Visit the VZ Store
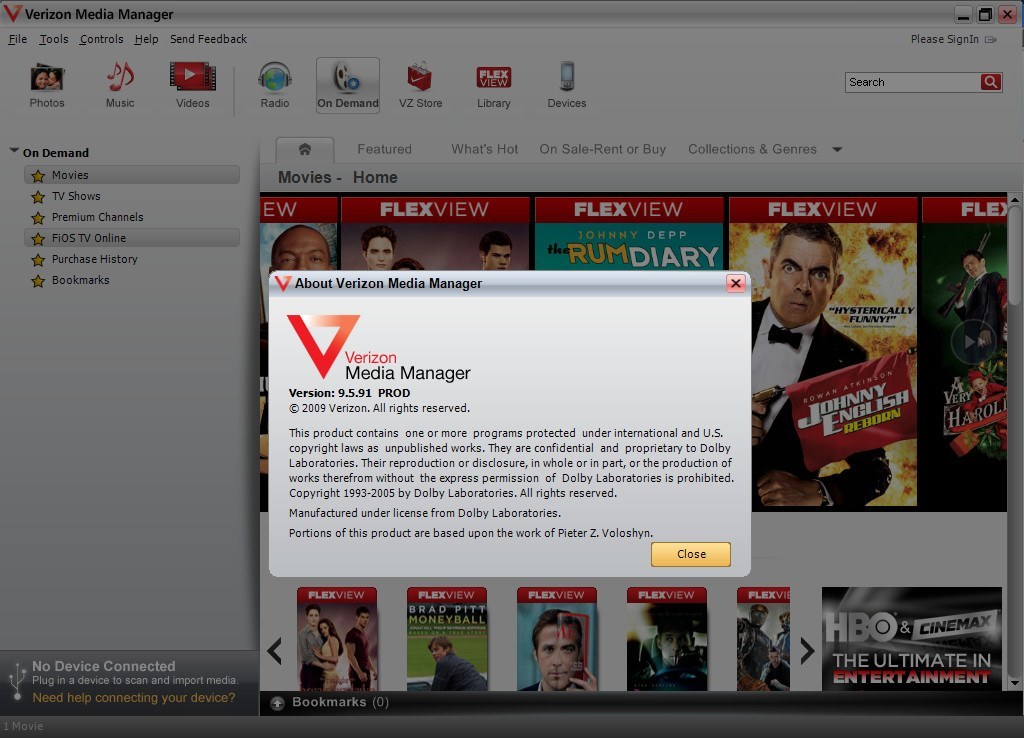This screenshot has height=738, width=1024. point(420,84)
